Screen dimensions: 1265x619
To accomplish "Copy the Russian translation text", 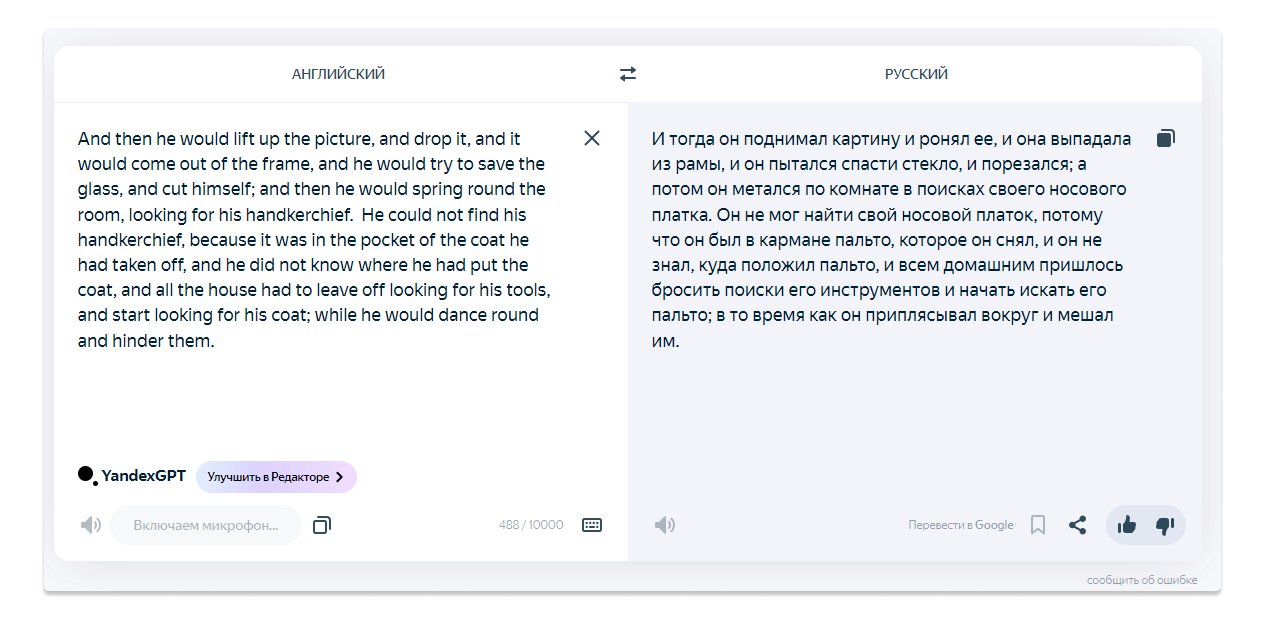I will [1165, 138].
